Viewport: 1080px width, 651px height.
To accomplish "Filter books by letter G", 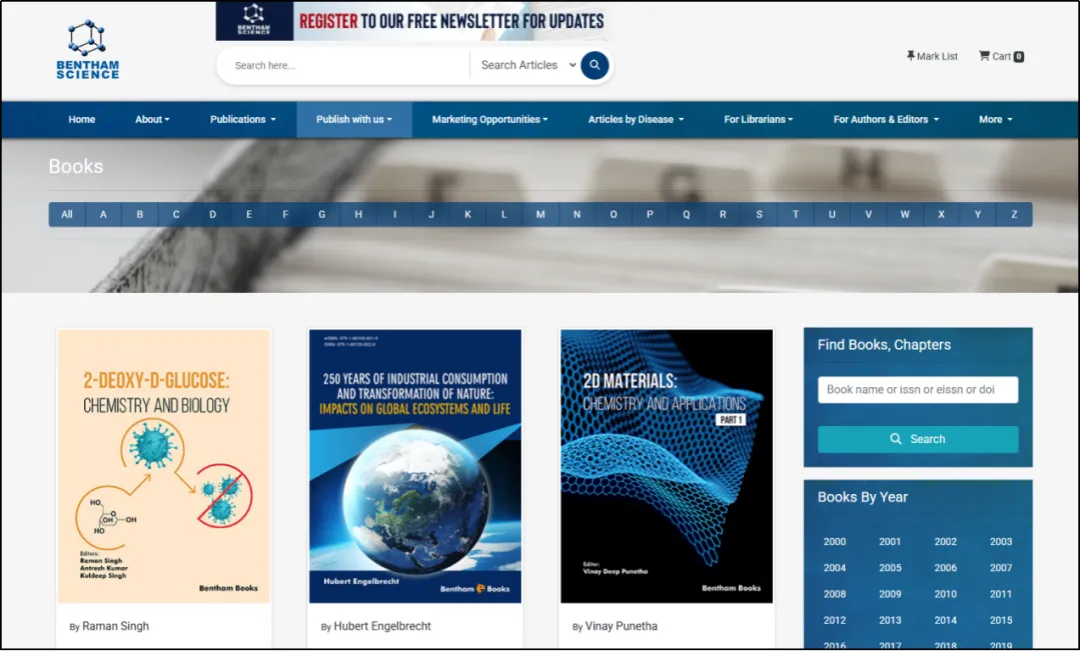I will click(322, 214).
